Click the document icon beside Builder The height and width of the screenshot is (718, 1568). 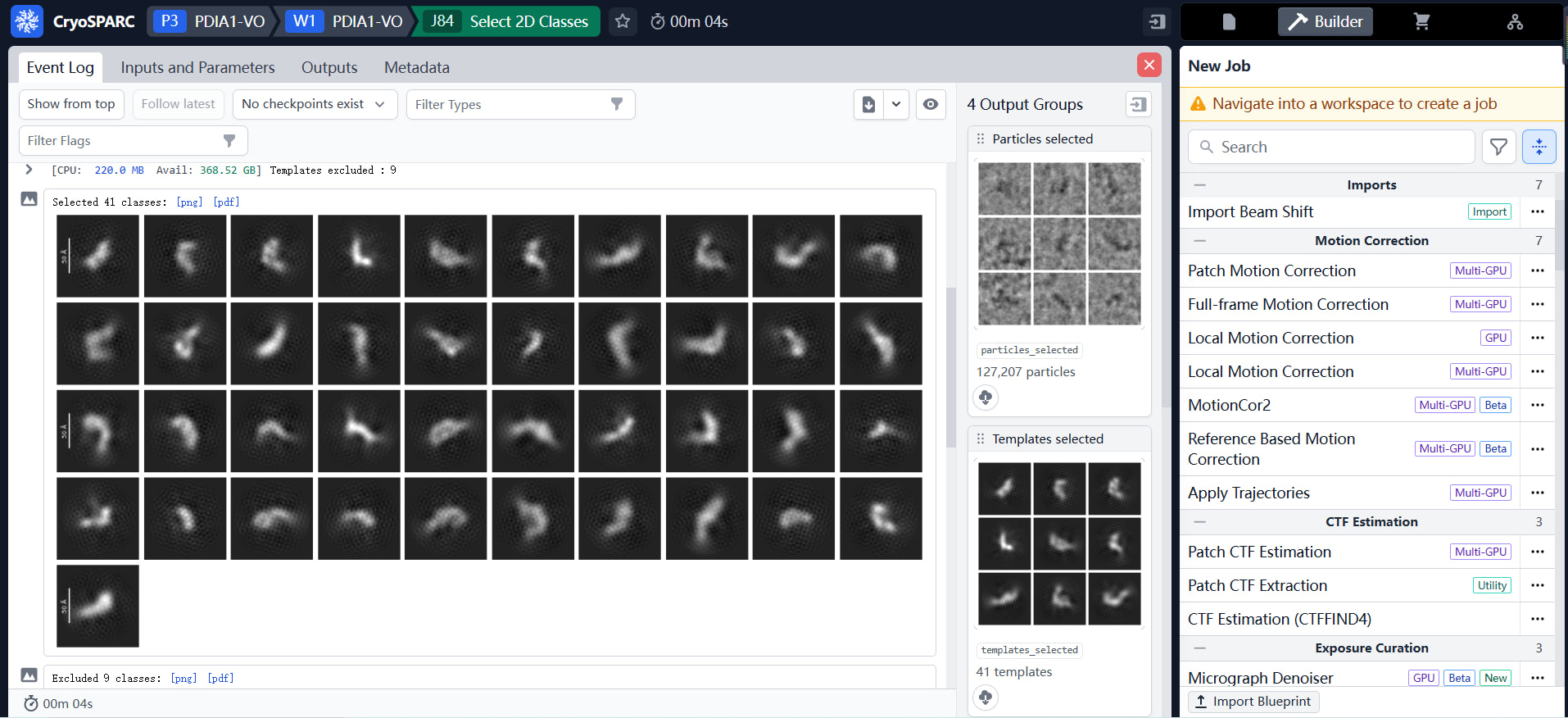click(1228, 22)
